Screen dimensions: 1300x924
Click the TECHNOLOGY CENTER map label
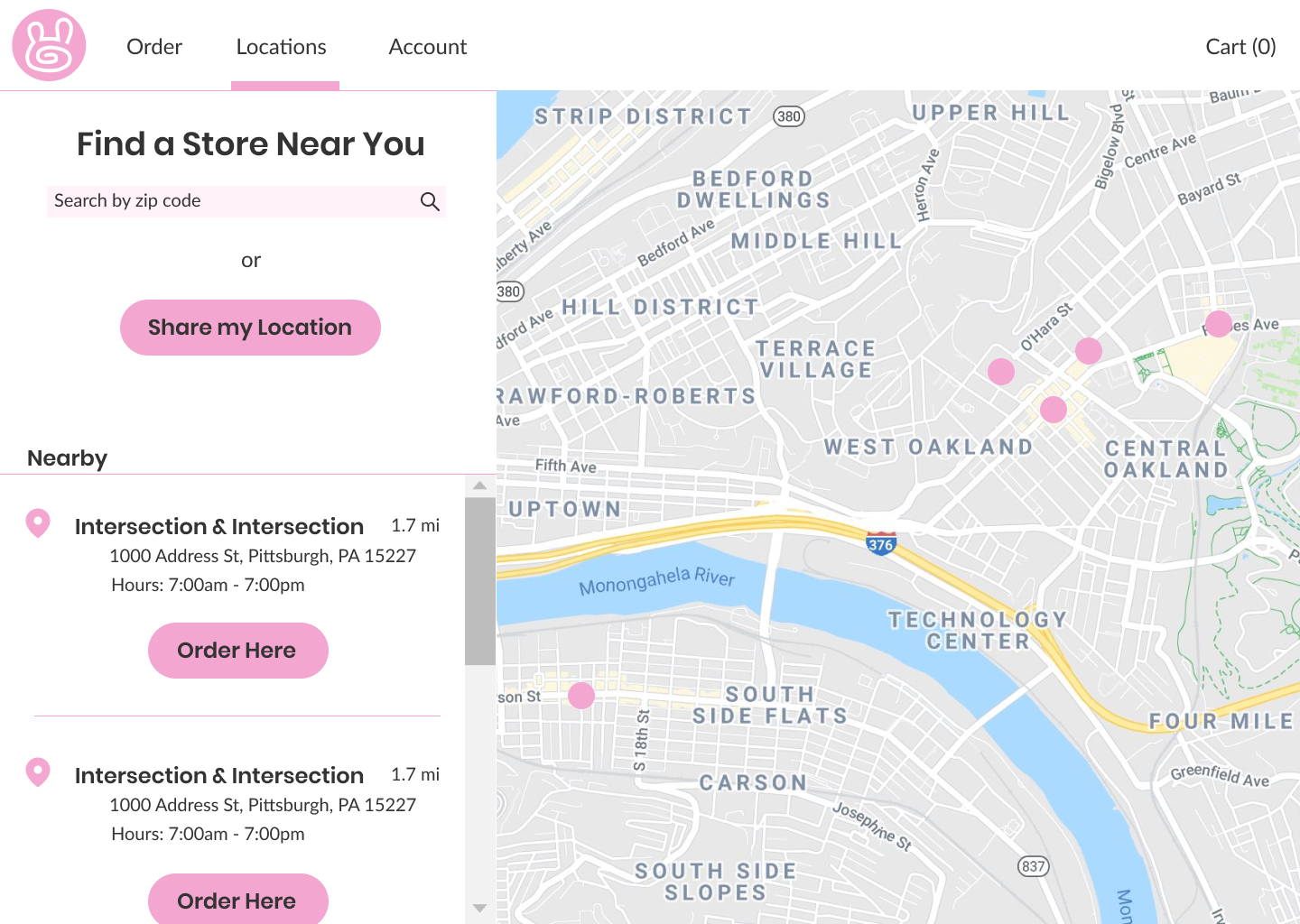click(978, 630)
